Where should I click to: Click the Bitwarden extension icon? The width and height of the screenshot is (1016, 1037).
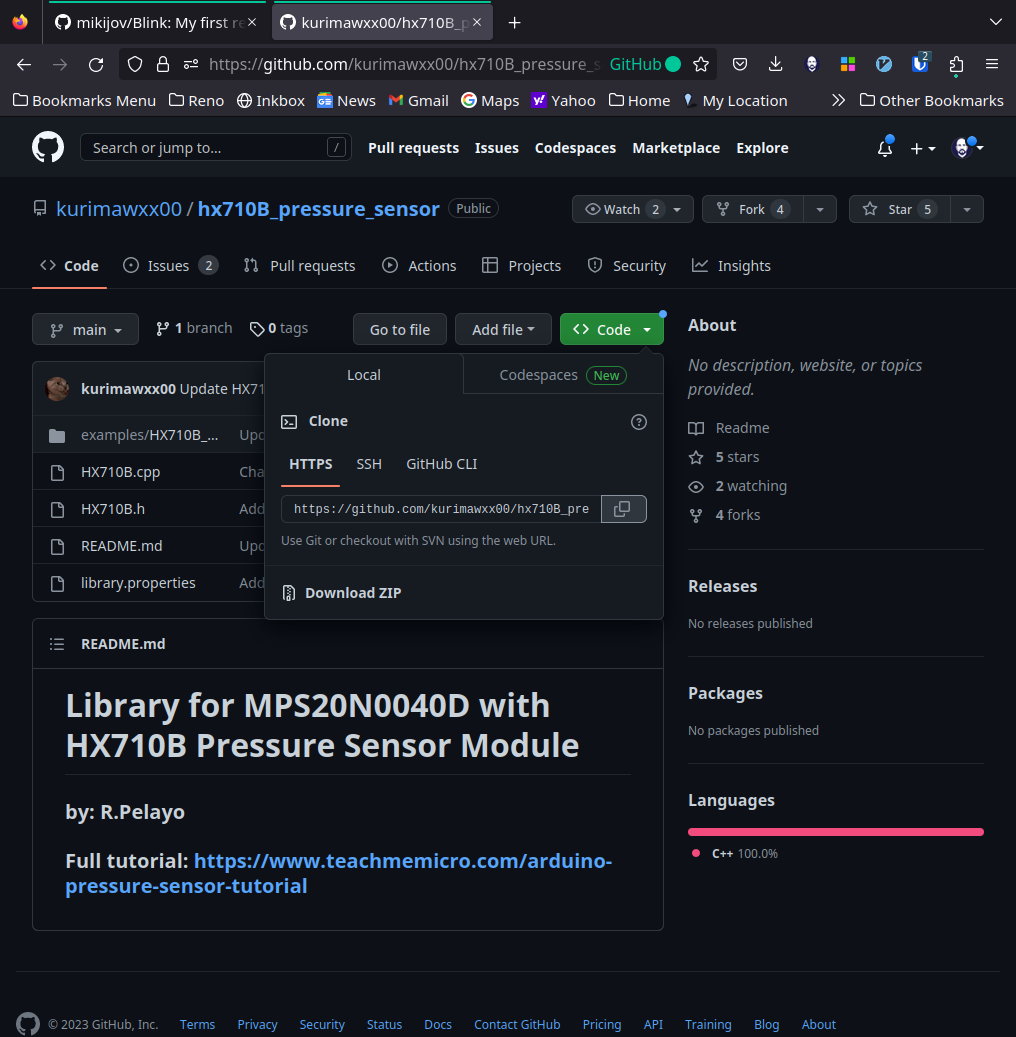click(919, 63)
